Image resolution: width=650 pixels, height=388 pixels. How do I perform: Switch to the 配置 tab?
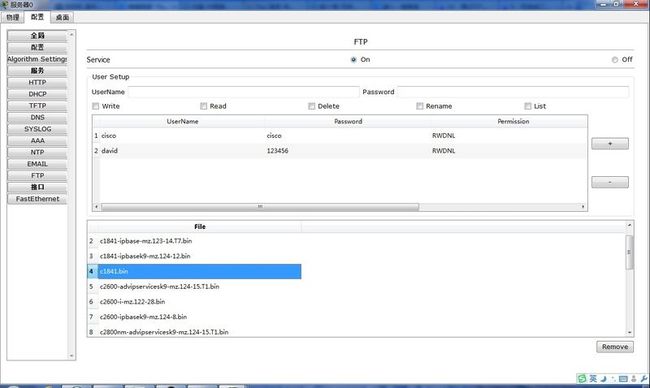pos(37,17)
